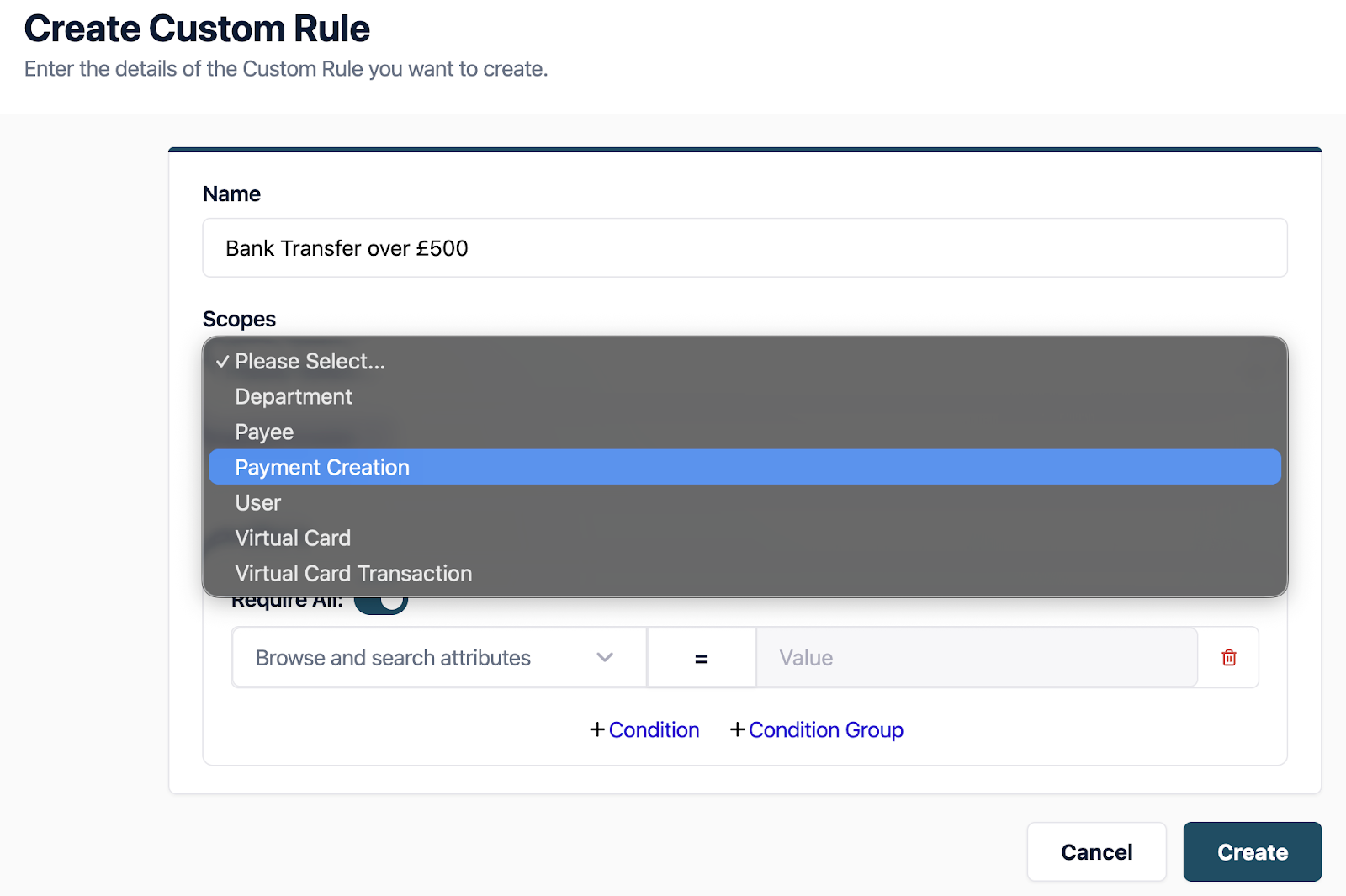Select Virtual Card Transaction scope
Viewport: 1346px width, 896px height.
(353, 573)
